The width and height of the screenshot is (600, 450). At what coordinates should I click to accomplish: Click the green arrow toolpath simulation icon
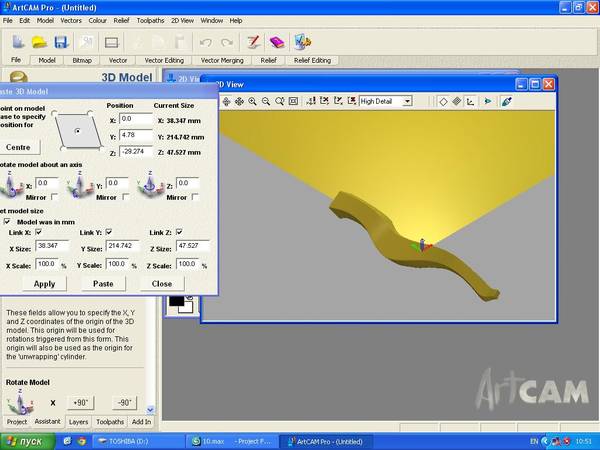click(488, 101)
